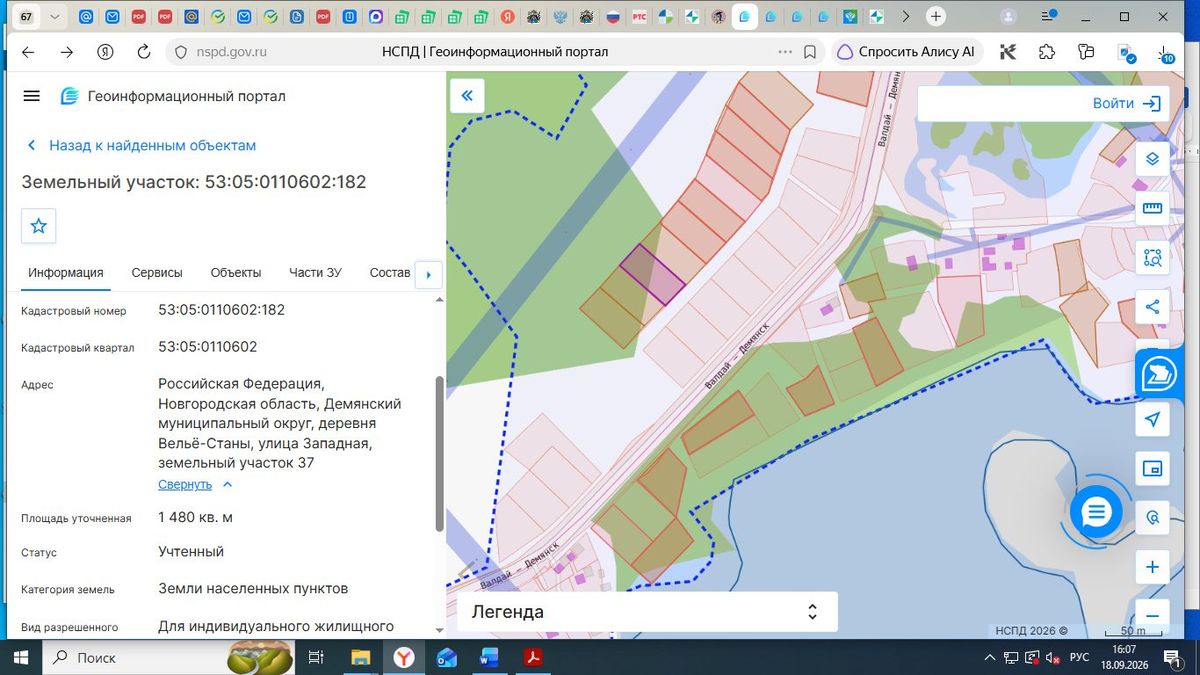1200x675 pixels.
Task: Open the chat assistant bubble
Action: point(1096,513)
